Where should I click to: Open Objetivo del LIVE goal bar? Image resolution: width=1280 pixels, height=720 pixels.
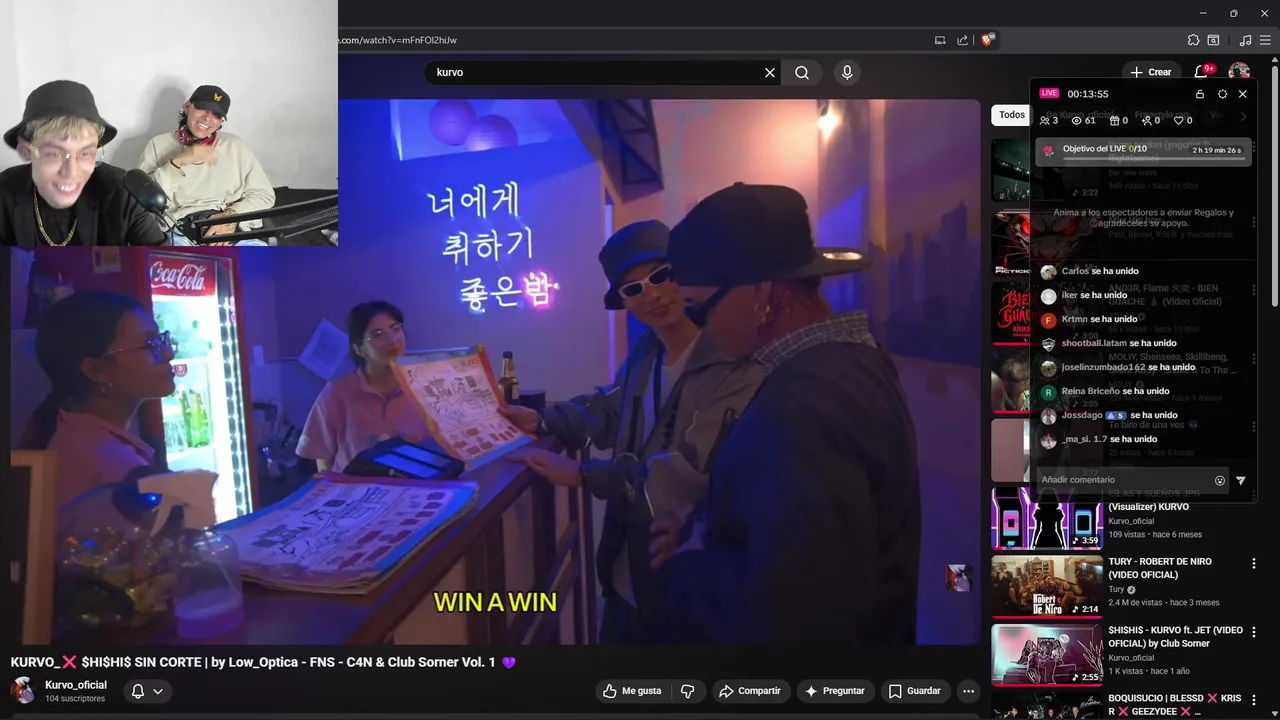(1143, 151)
